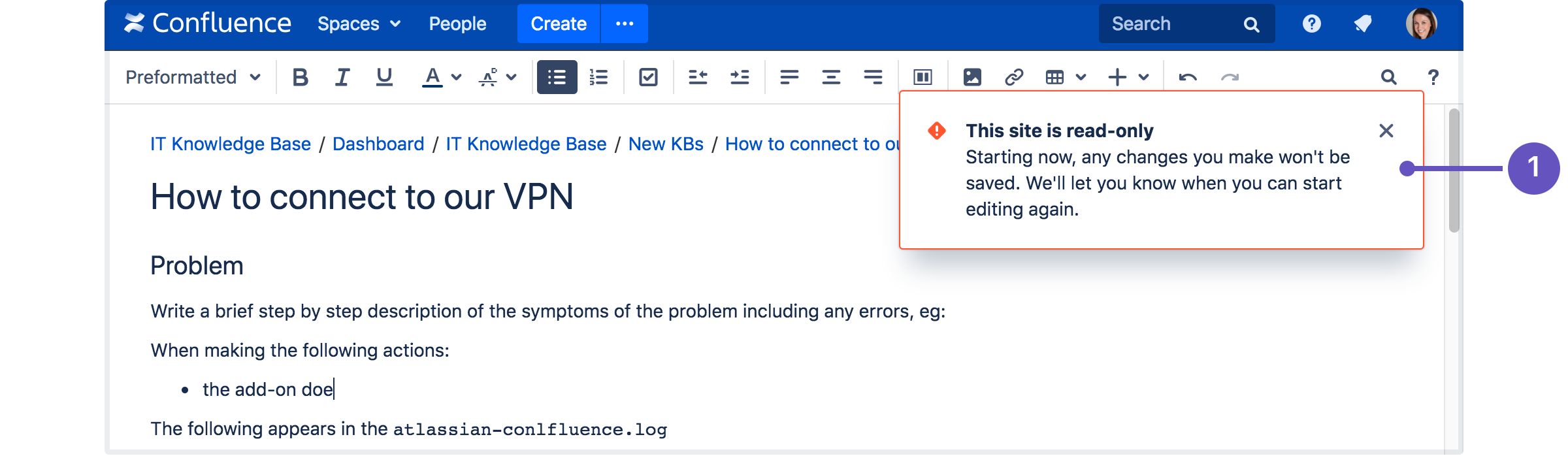Open the Preformatted paragraph style dropdown
The image size is (1568, 456).
click(x=193, y=77)
